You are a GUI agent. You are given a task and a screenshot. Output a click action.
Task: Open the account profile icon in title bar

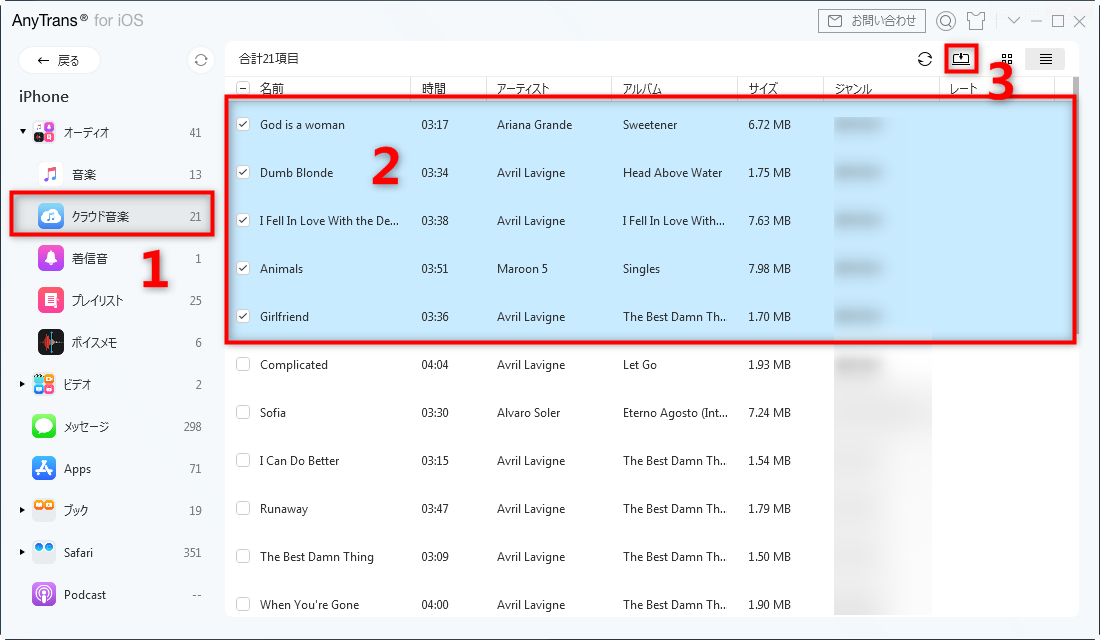(x=946, y=21)
